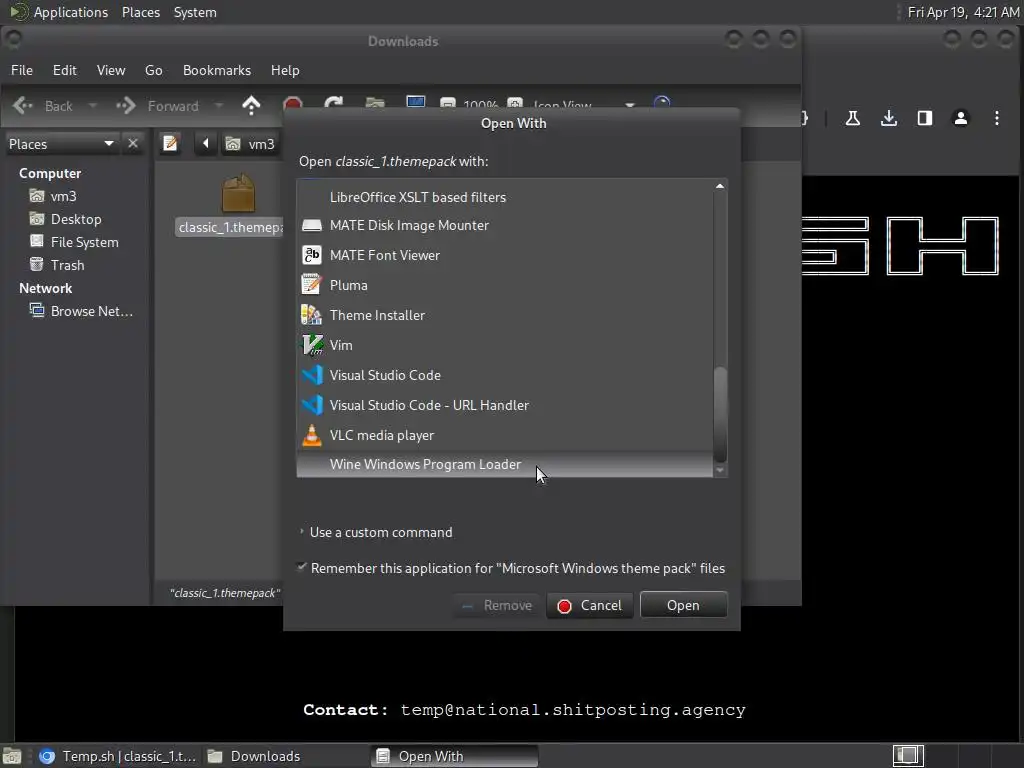Select LibreOffice XSLT based filters
The image size is (1024, 768).
click(x=505, y=197)
